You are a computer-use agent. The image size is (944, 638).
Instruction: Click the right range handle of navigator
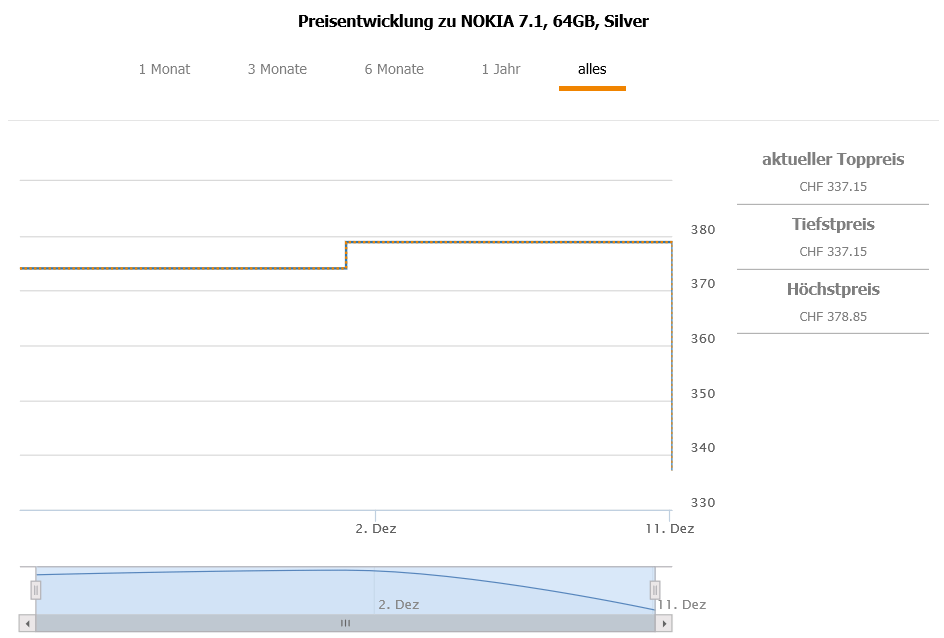point(655,590)
